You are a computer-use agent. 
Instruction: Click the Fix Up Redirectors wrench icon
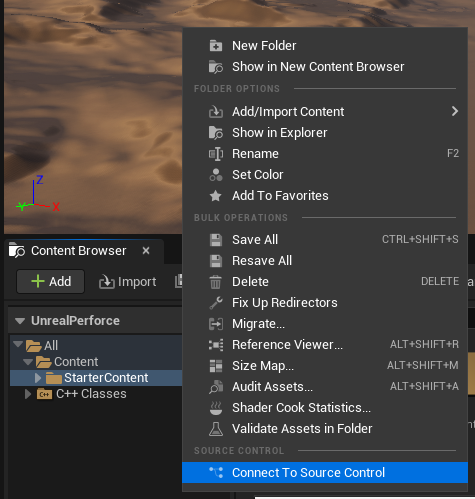tap(216, 303)
